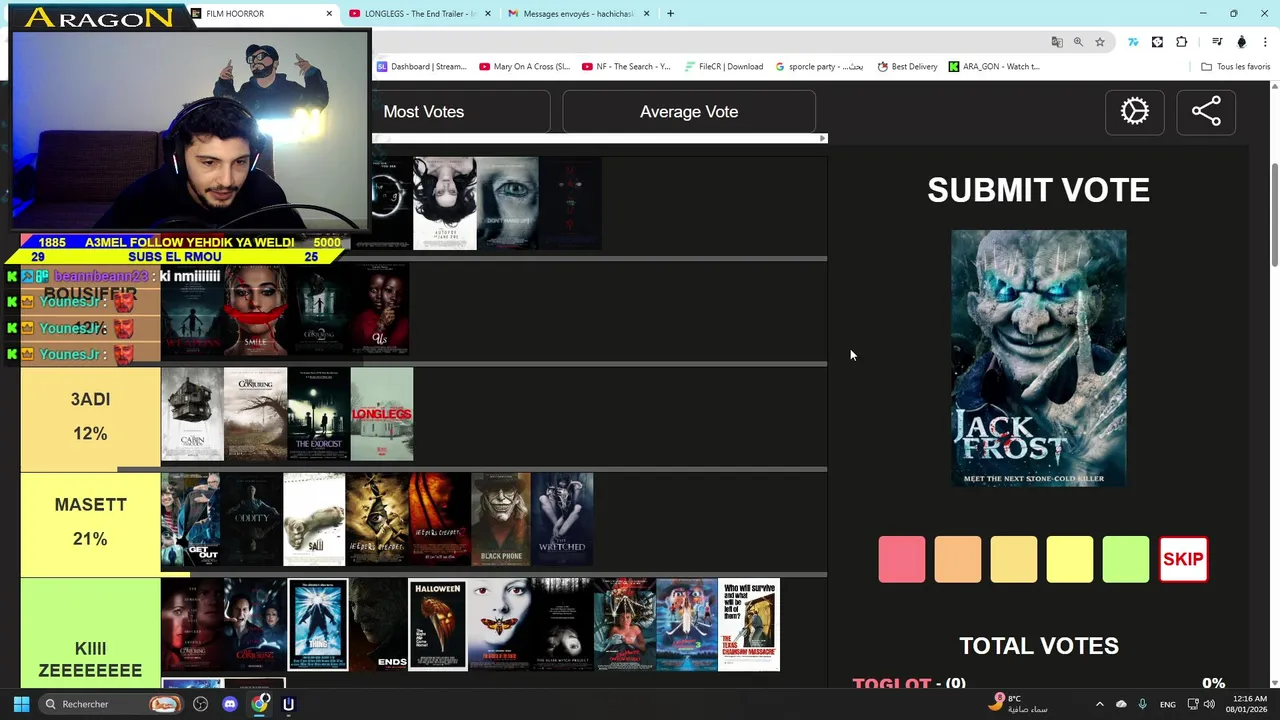
Task: Click the Windows taskbar search box
Action: point(110,704)
